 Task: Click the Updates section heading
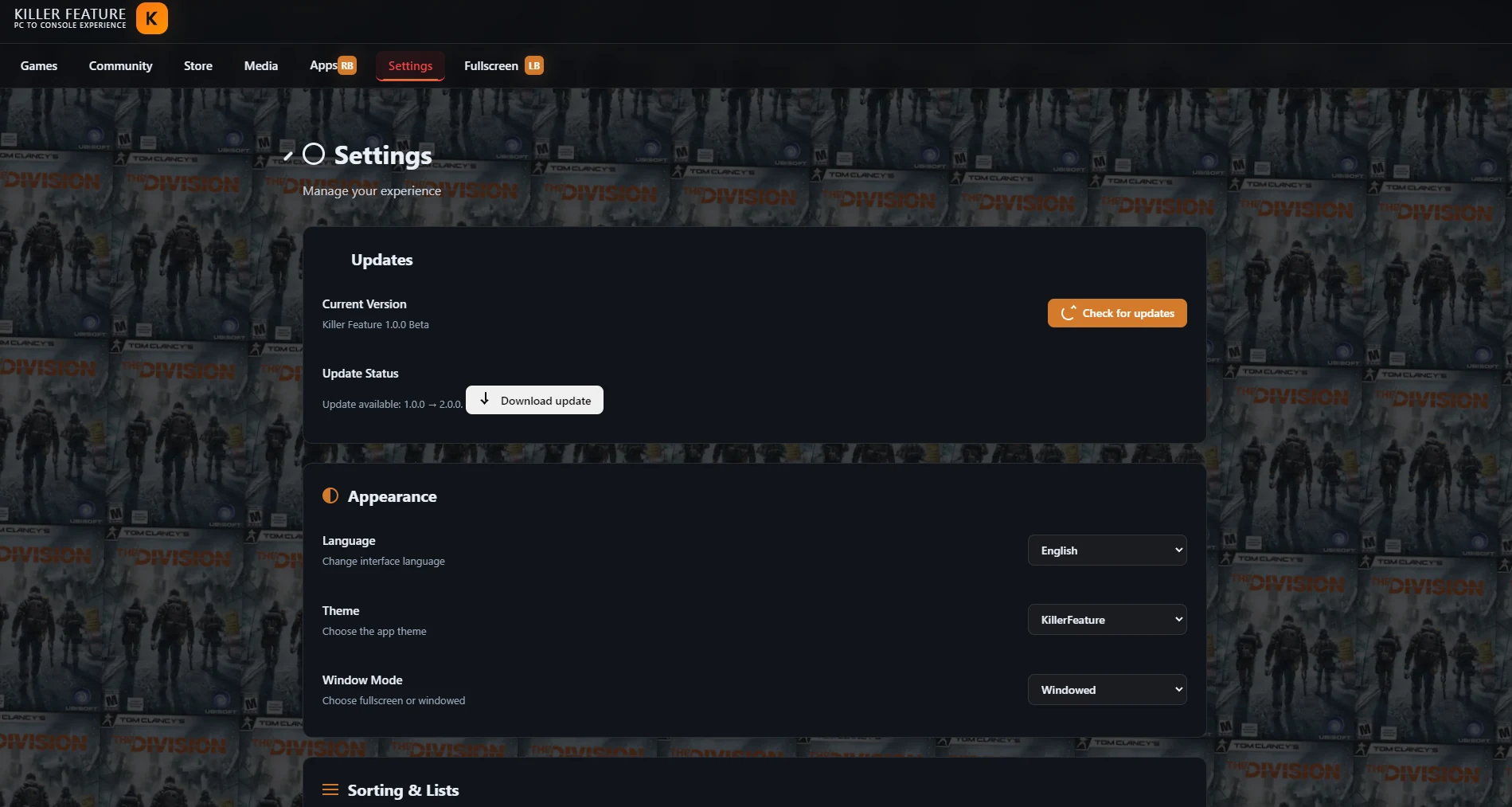coord(382,260)
